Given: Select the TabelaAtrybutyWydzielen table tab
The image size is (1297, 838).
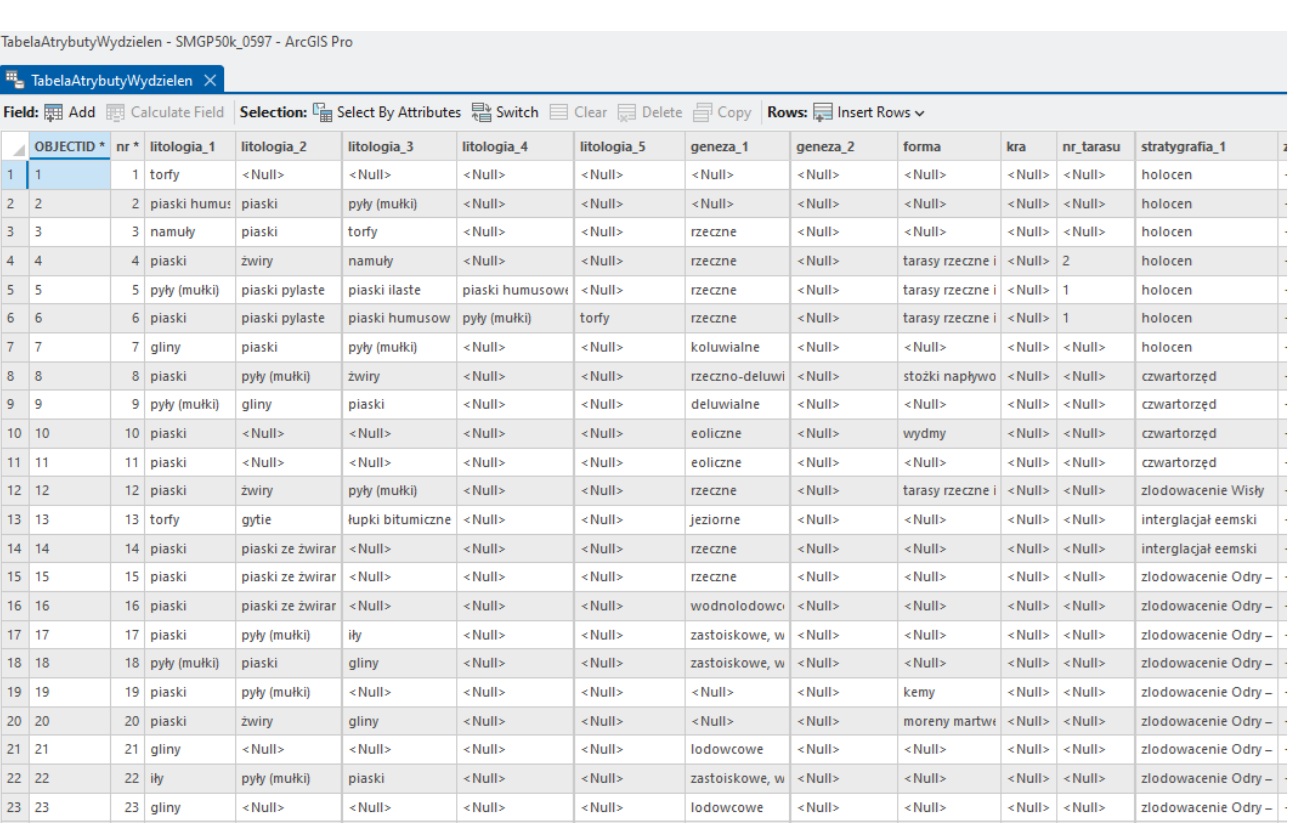Looking at the screenshot, I should click(111, 80).
